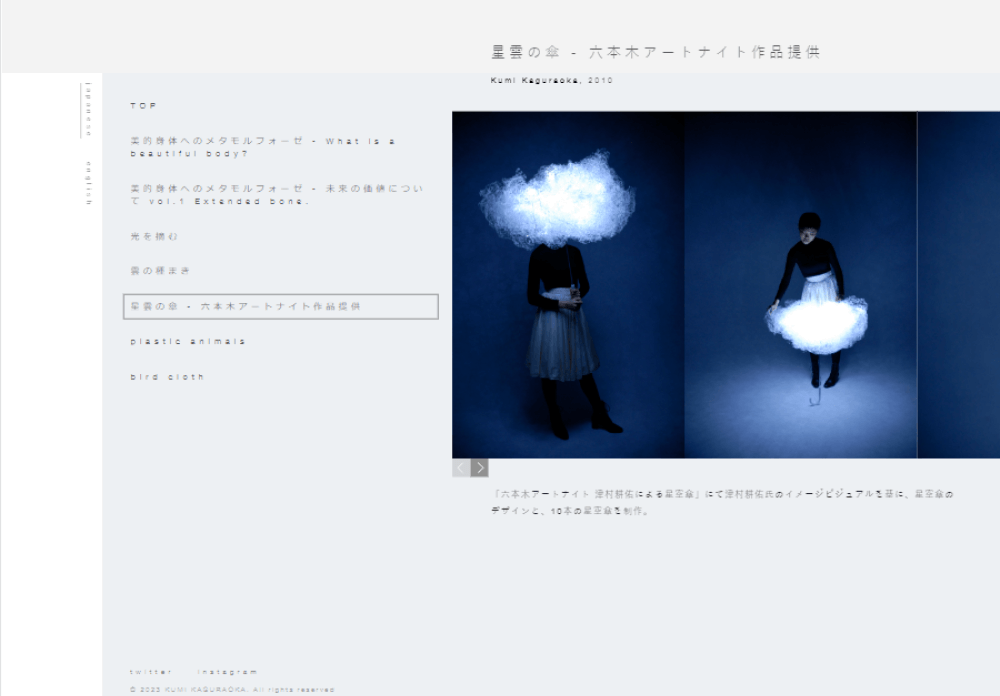The height and width of the screenshot is (696, 1000).
Task: Open the plastic animals project
Action: (187, 342)
